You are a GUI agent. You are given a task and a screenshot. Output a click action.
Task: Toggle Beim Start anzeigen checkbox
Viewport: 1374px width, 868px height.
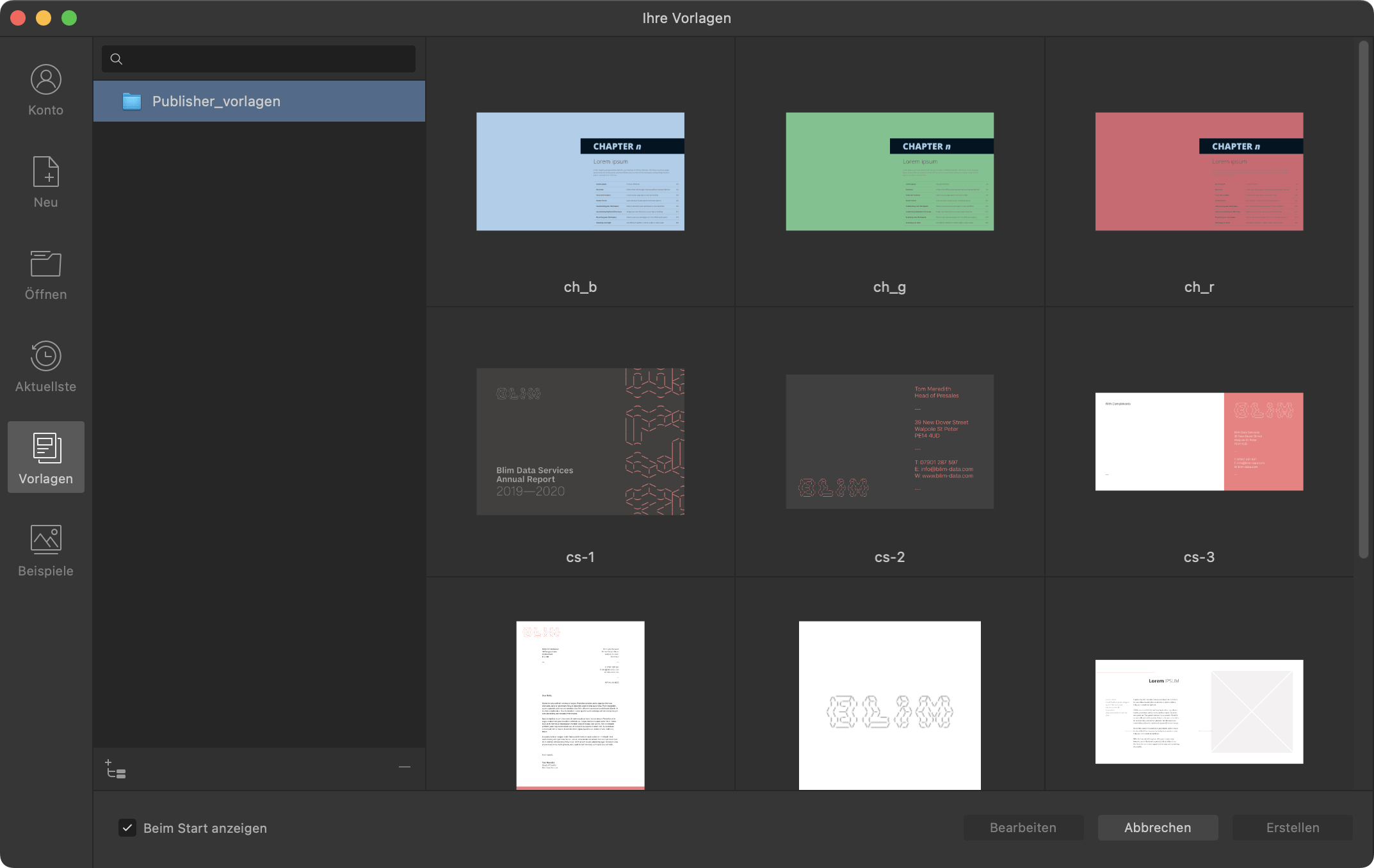click(126, 827)
